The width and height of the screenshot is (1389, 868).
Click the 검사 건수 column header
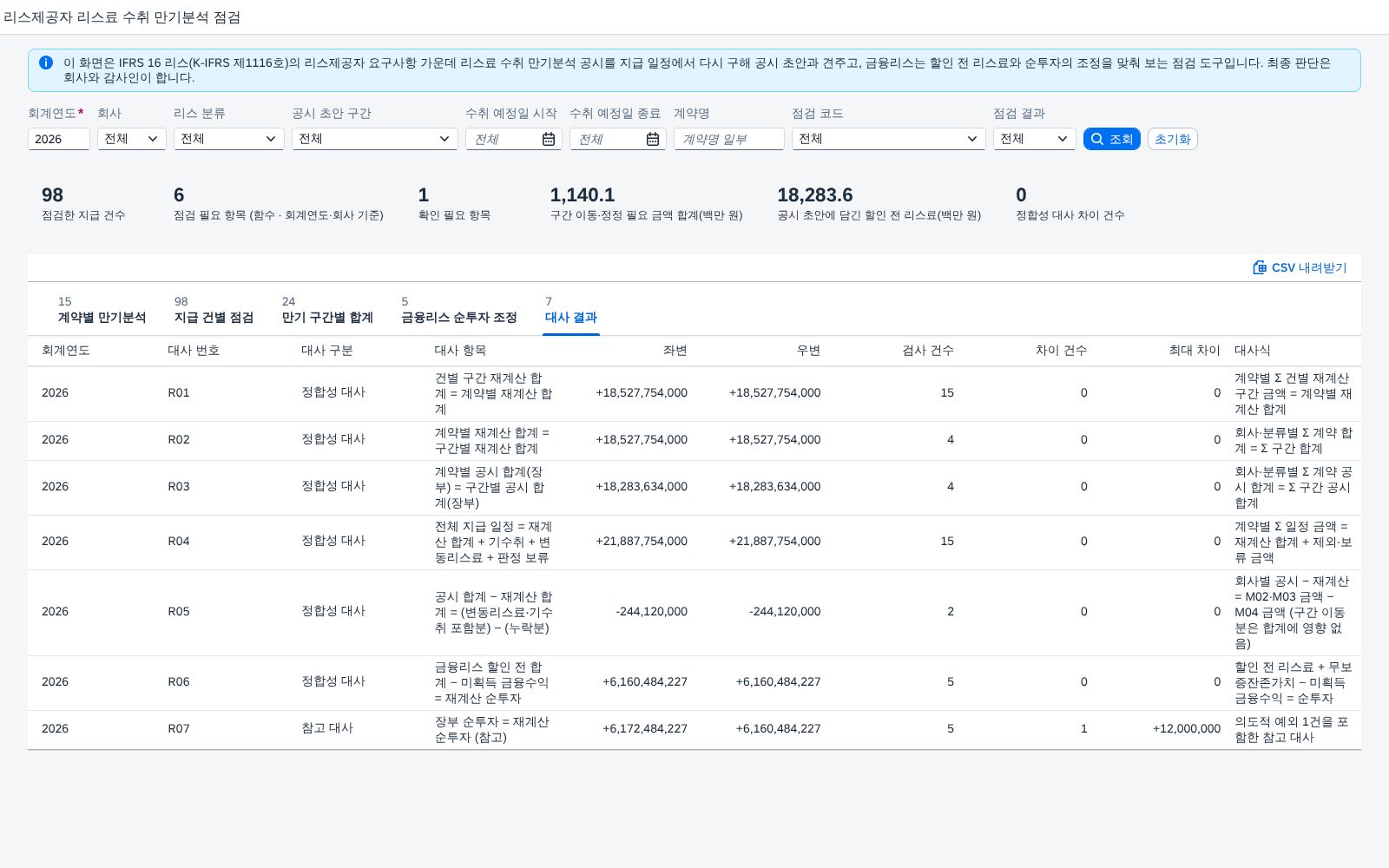pyautogui.click(x=928, y=351)
